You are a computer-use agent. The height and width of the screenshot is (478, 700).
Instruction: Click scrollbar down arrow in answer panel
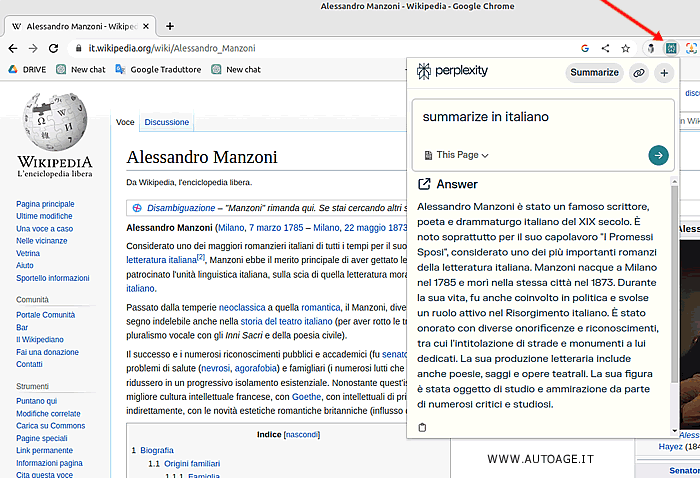[x=674, y=431]
